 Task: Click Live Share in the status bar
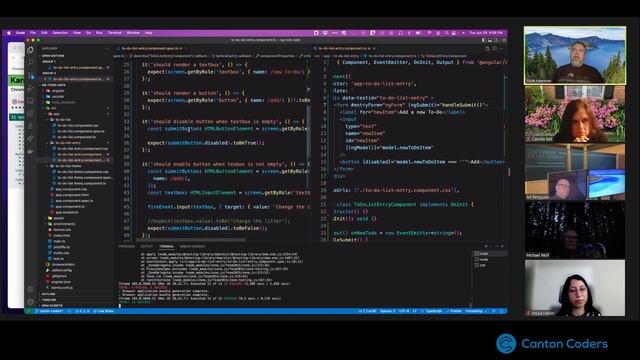(104, 311)
